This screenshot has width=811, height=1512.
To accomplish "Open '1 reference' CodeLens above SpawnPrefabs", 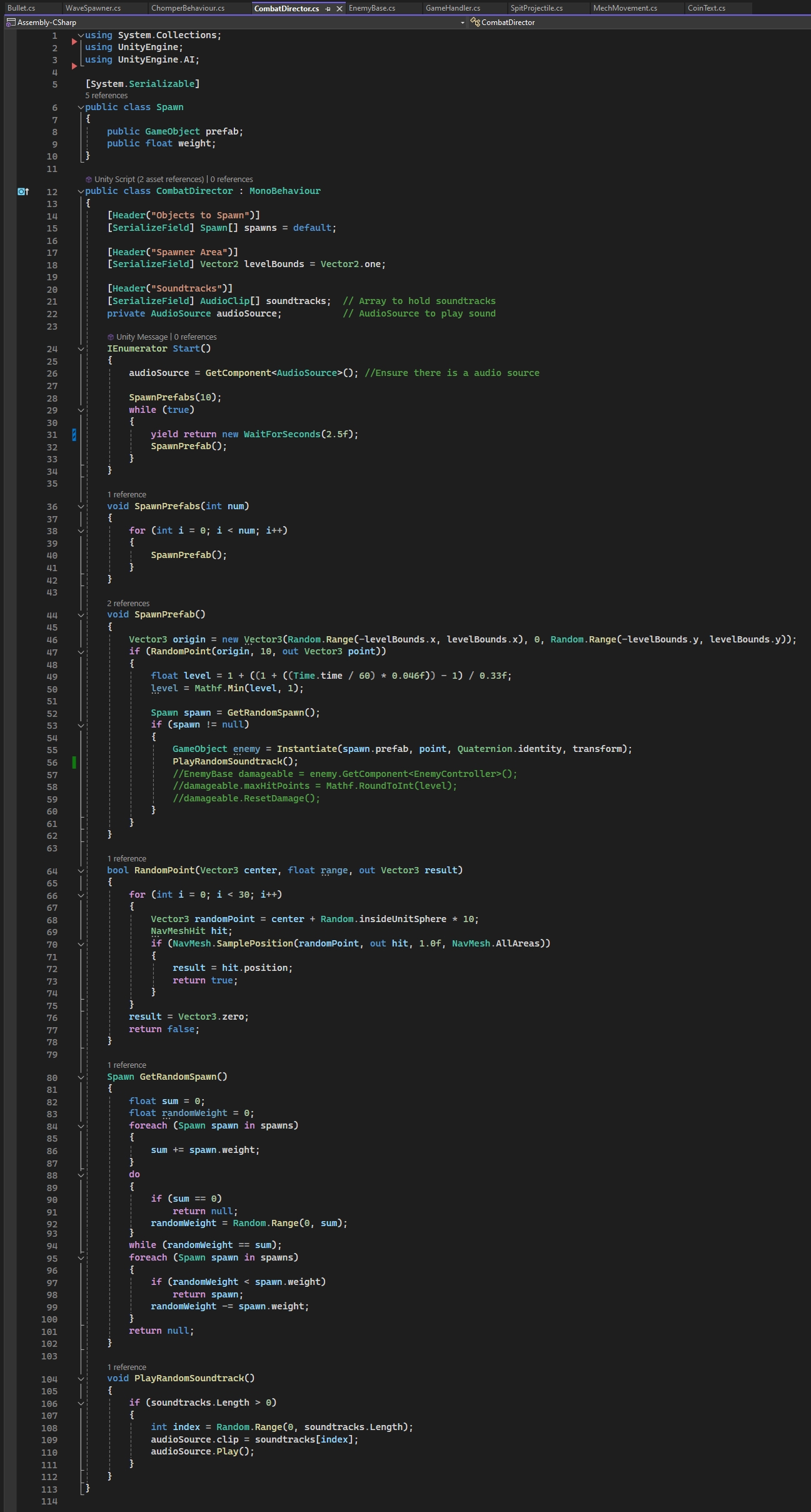I will coord(126,495).
